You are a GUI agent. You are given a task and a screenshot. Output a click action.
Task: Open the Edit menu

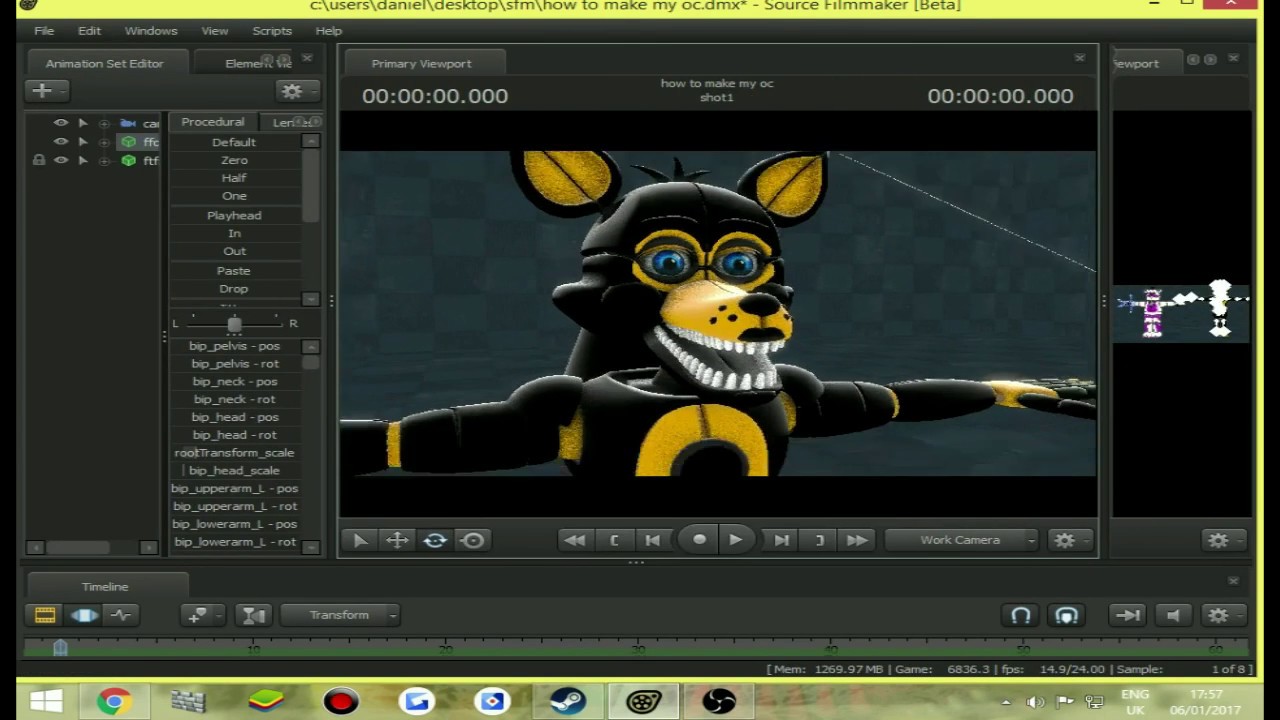coord(89,31)
